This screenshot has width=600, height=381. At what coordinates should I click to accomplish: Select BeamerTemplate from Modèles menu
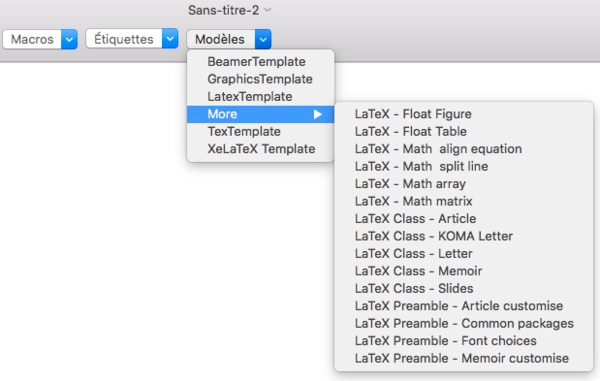261,62
